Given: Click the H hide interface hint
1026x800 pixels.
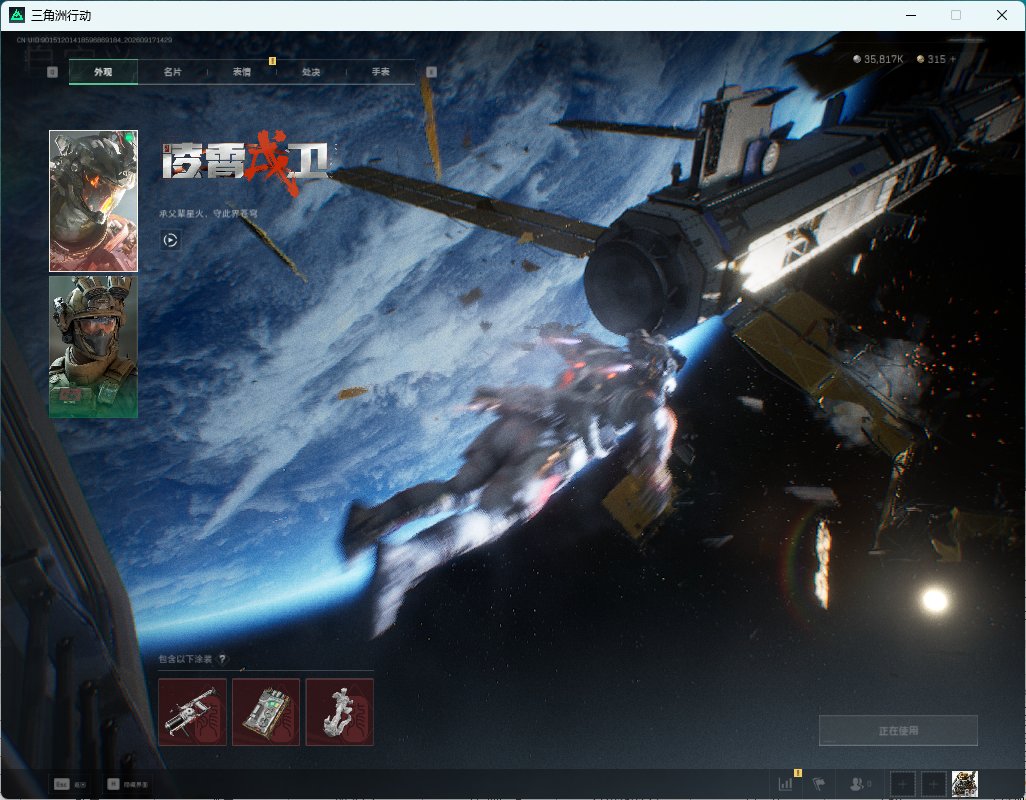Looking at the screenshot, I should (128, 784).
